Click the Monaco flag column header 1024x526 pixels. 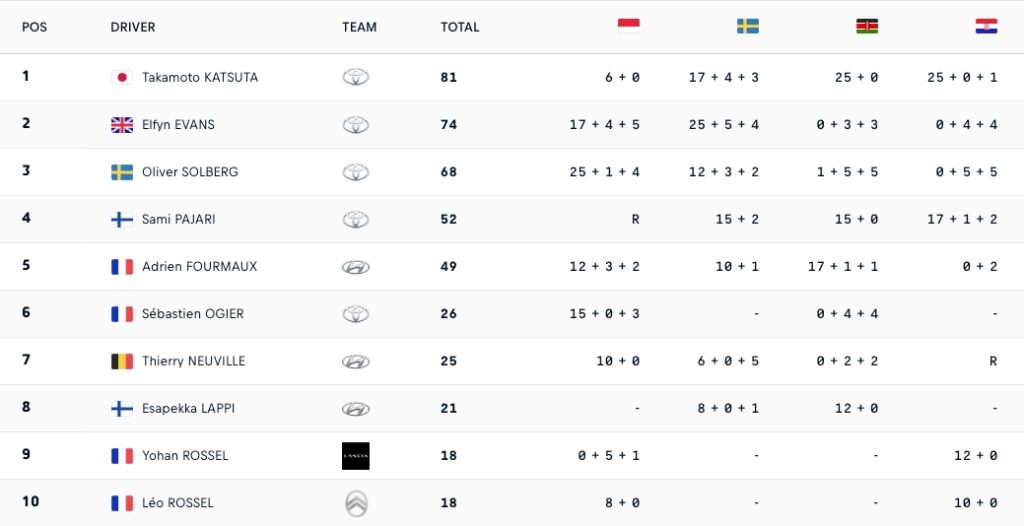pos(629,26)
